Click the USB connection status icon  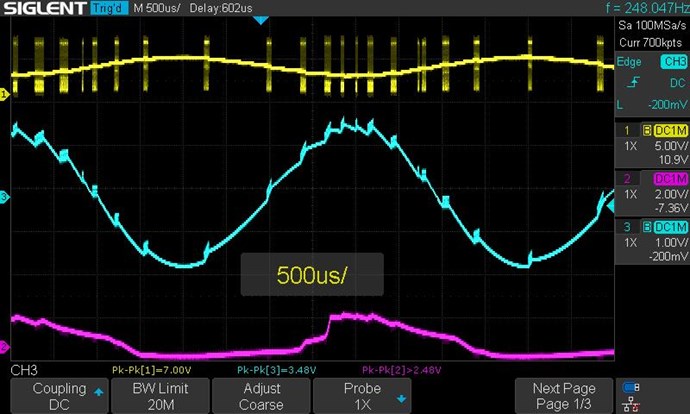point(631,387)
